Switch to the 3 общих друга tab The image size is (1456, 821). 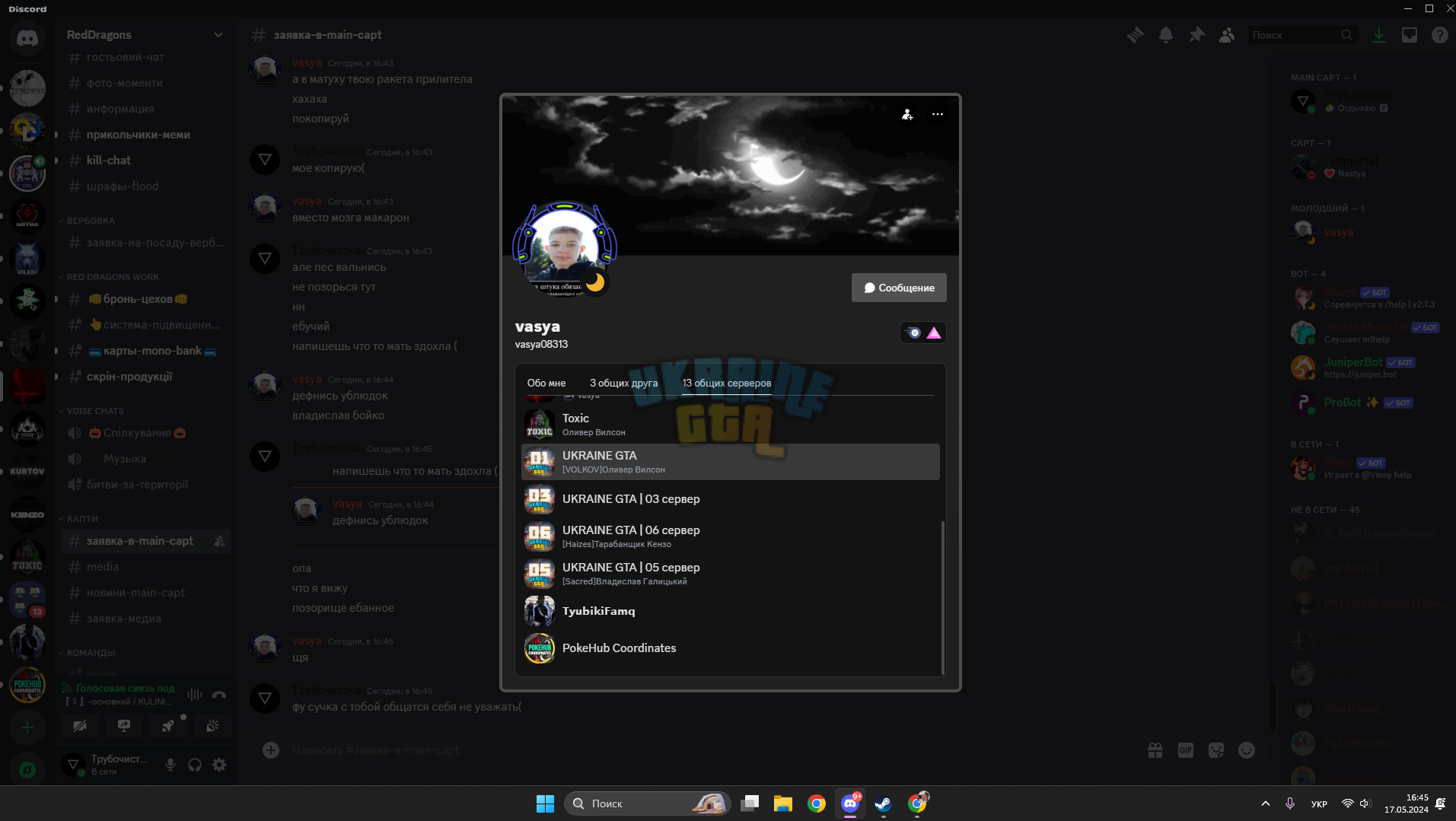click(623, 383)
